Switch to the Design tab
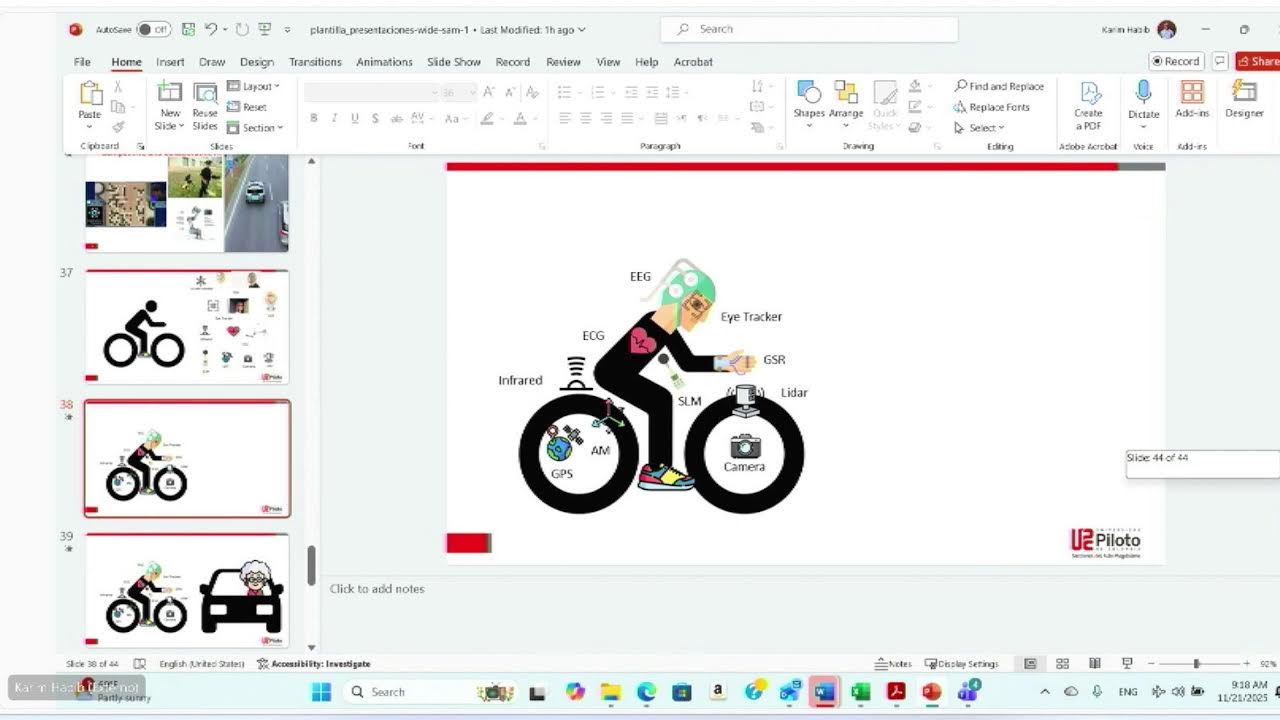The width and height of the screenshot is (1280, 720). coord(257,62)
